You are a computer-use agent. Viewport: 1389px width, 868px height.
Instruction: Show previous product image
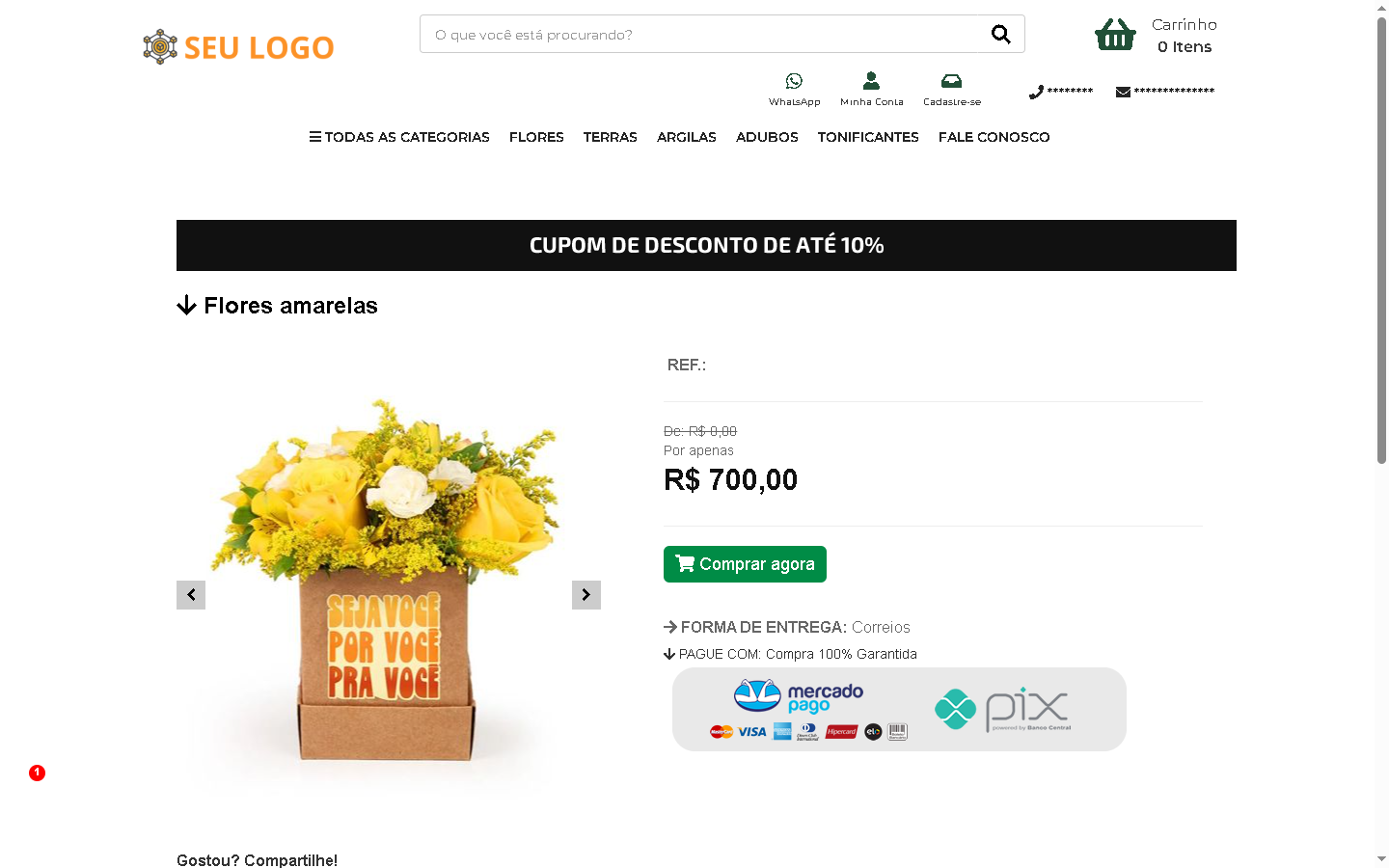[x=191, y=595]
